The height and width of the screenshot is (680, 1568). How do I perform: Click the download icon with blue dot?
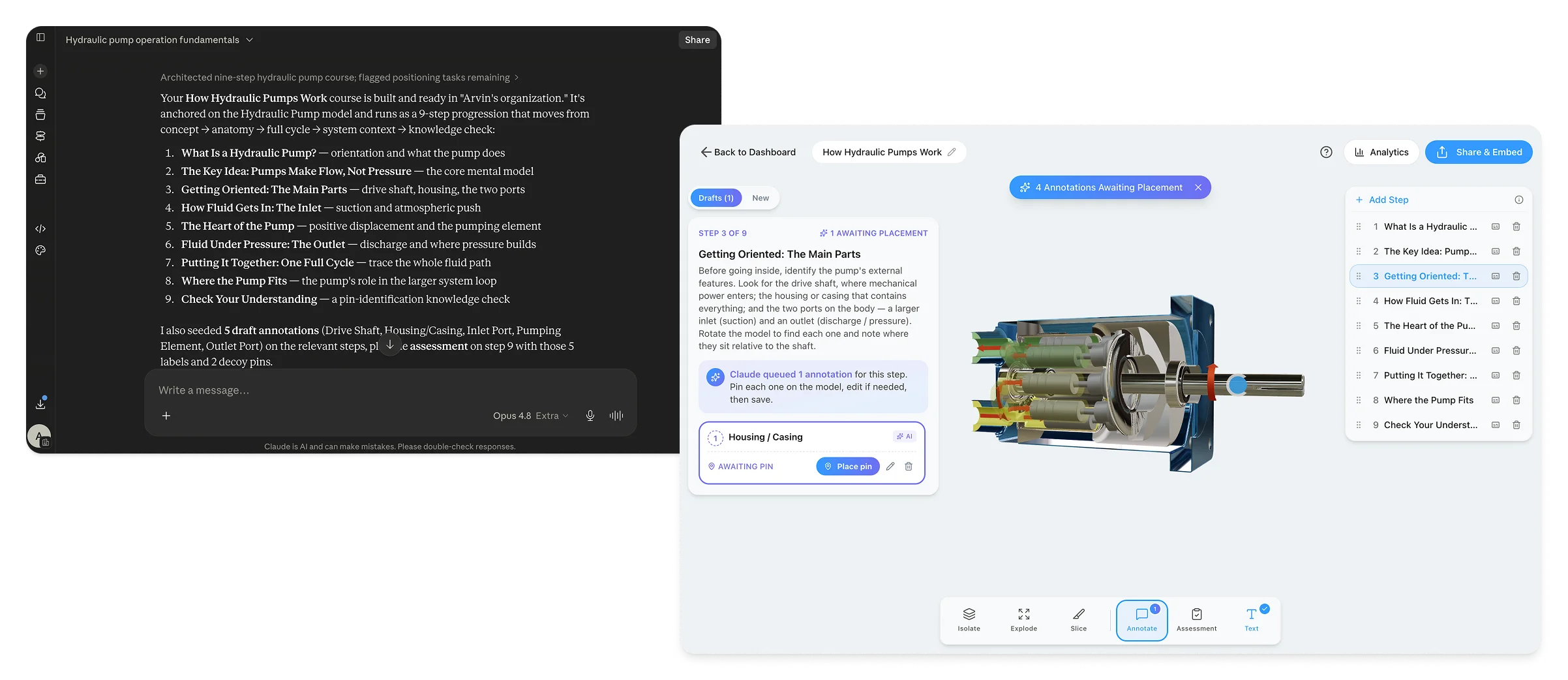(x=40, y=403)
